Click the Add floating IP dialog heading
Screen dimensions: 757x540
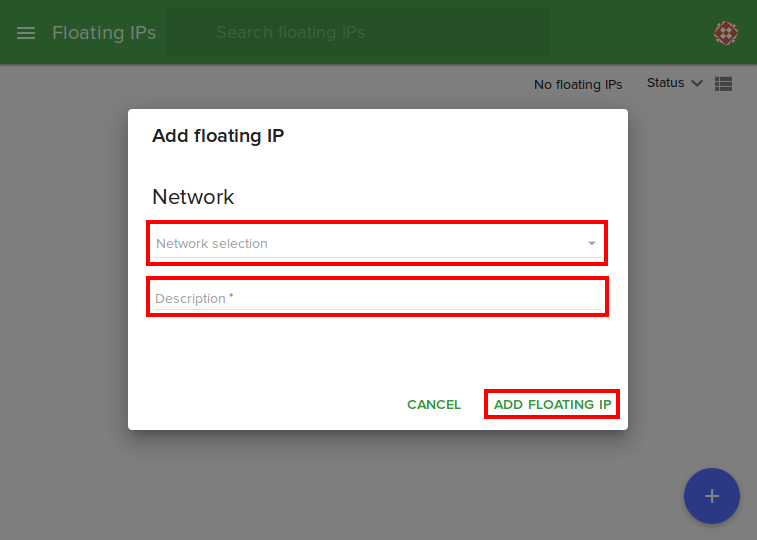click(218, 136)
